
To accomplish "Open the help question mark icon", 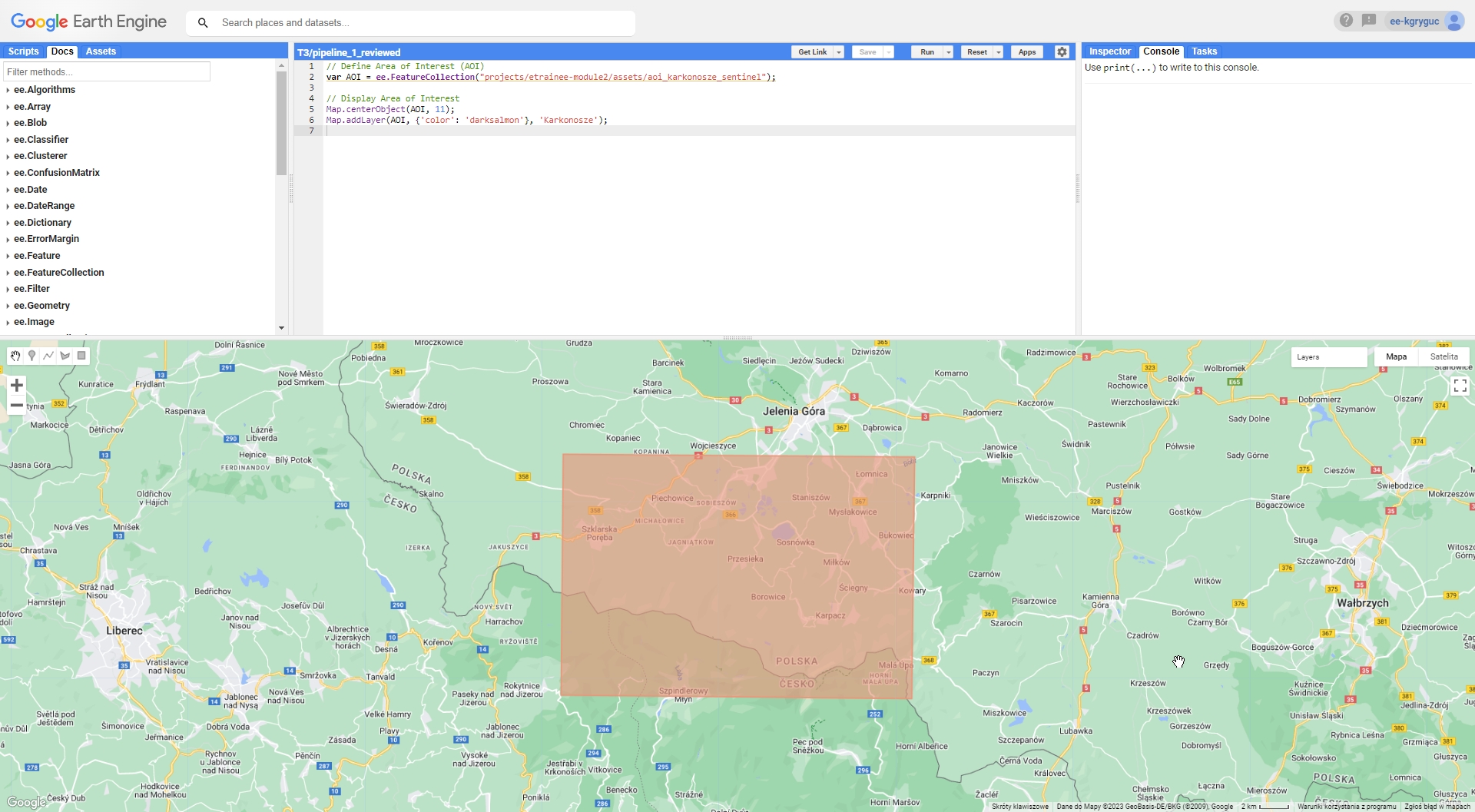I will (1345, 21).
